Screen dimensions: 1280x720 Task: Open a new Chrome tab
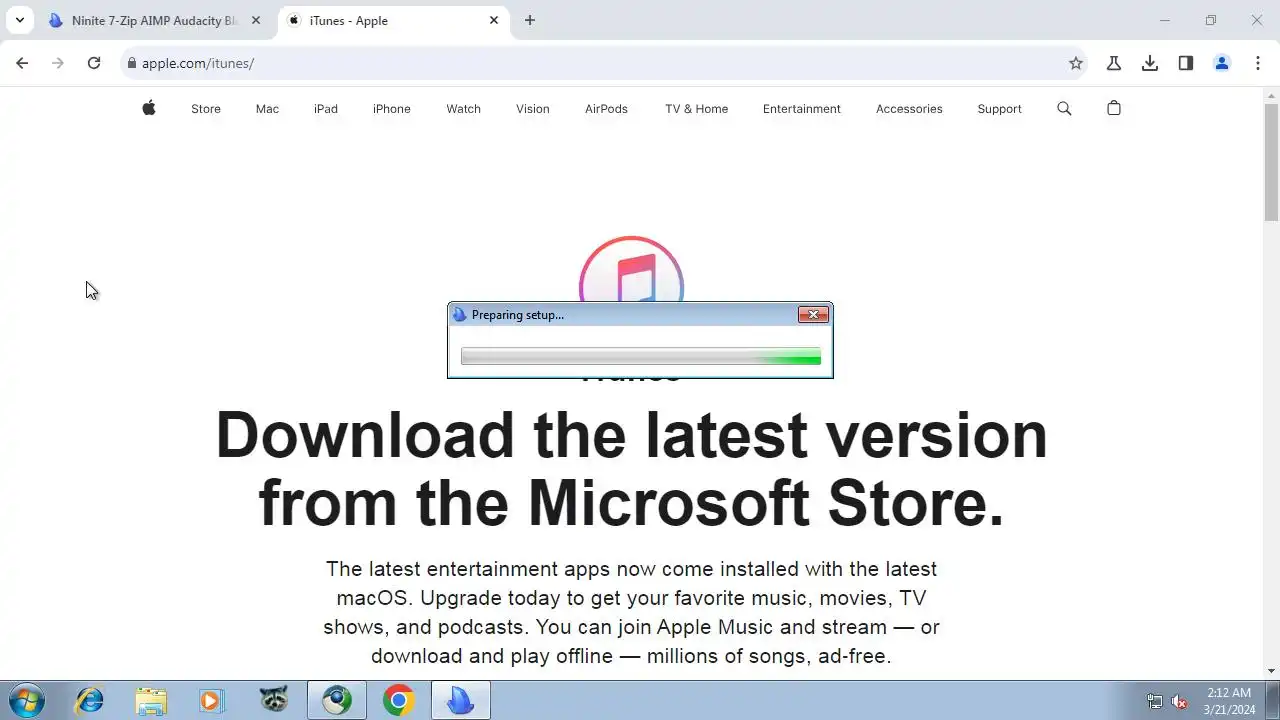(x=530, y=20)
